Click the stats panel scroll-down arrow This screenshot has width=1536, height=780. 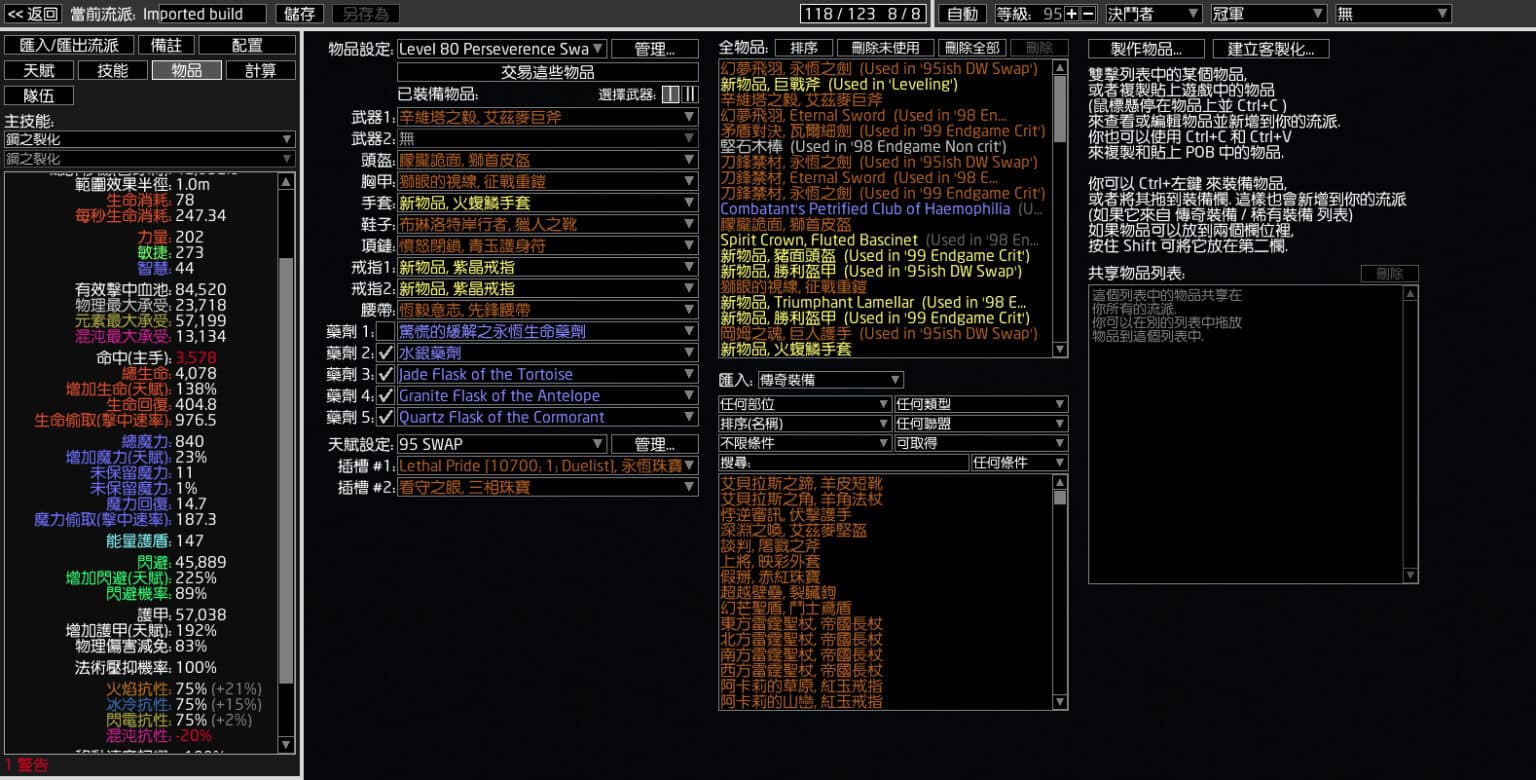pos(286,745)
